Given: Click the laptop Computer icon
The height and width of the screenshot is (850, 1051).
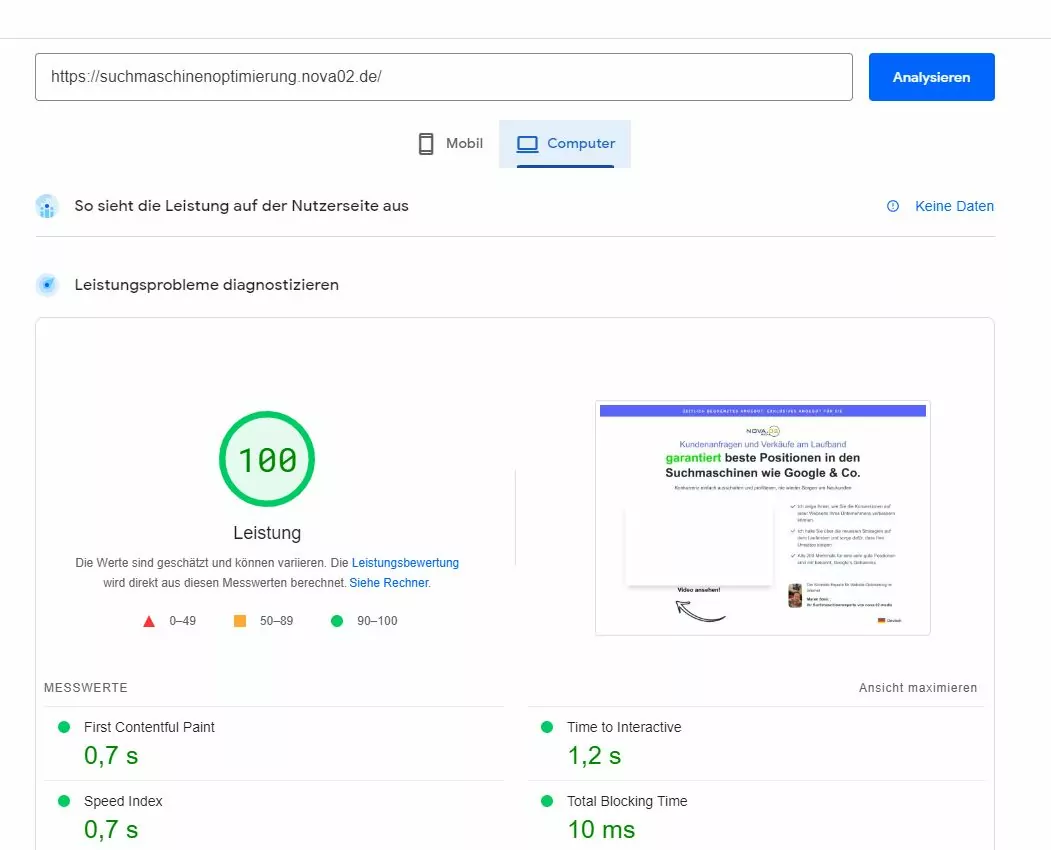Looking at the screenshot, I should tap(527, 144).
